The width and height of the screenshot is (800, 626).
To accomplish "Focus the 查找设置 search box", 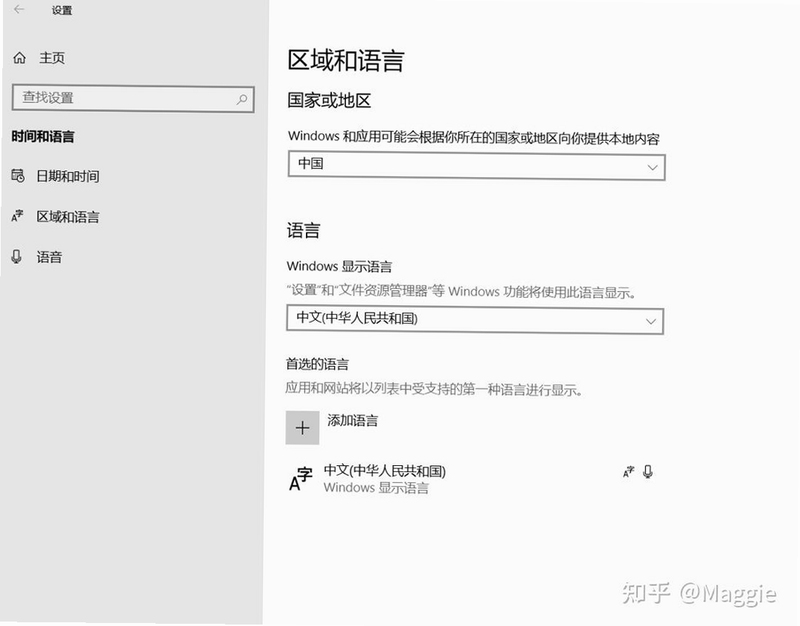I will [x=133, y=98].
